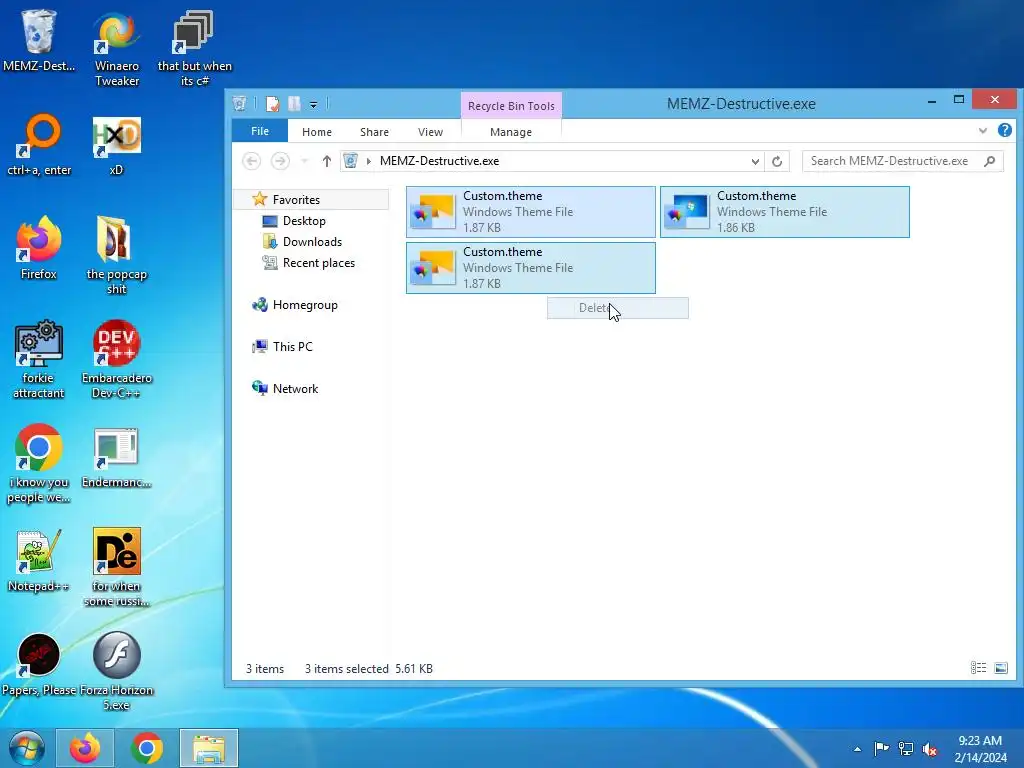The height and width of the screenshot is (768, 1024).
Task: Open the MEMZ-Dest... recycle bin desktop icon
Action: click(39, 40)
